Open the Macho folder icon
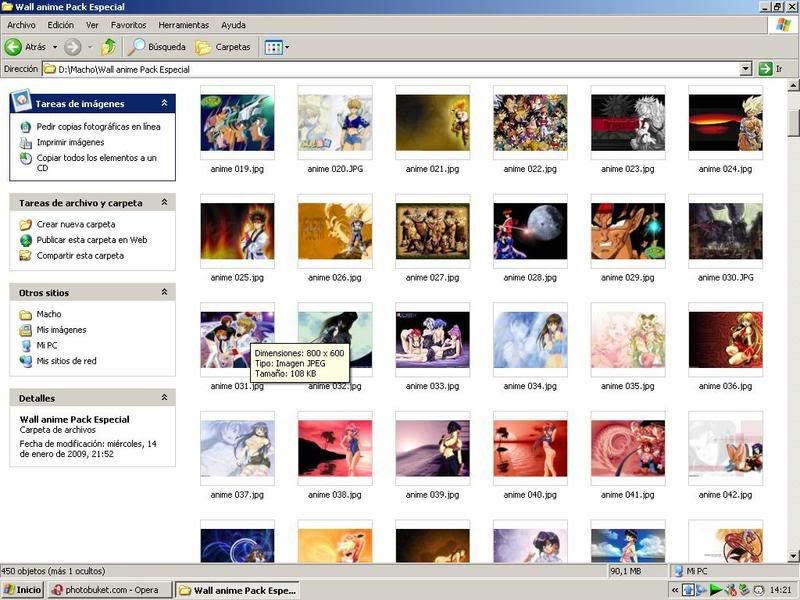Image resolution: width=800 pixels, height=600 pixels. [x=26, y=314]
